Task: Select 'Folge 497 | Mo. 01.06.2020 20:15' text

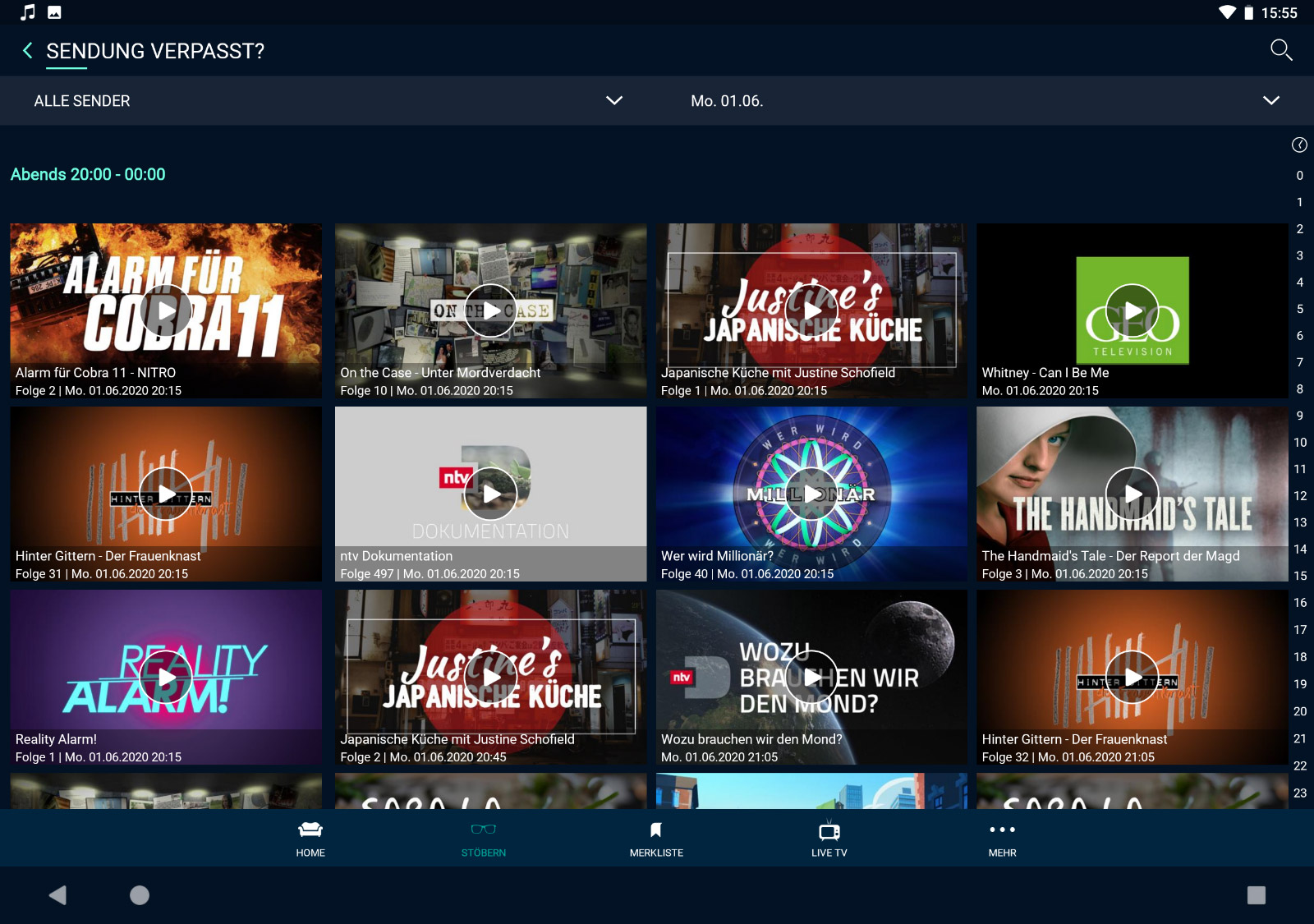Action: (430, 574)
